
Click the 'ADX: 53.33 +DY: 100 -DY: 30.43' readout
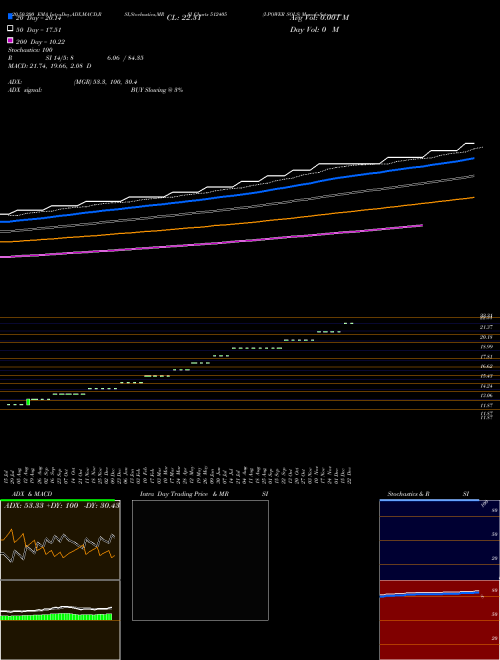[x=62, y=505]
